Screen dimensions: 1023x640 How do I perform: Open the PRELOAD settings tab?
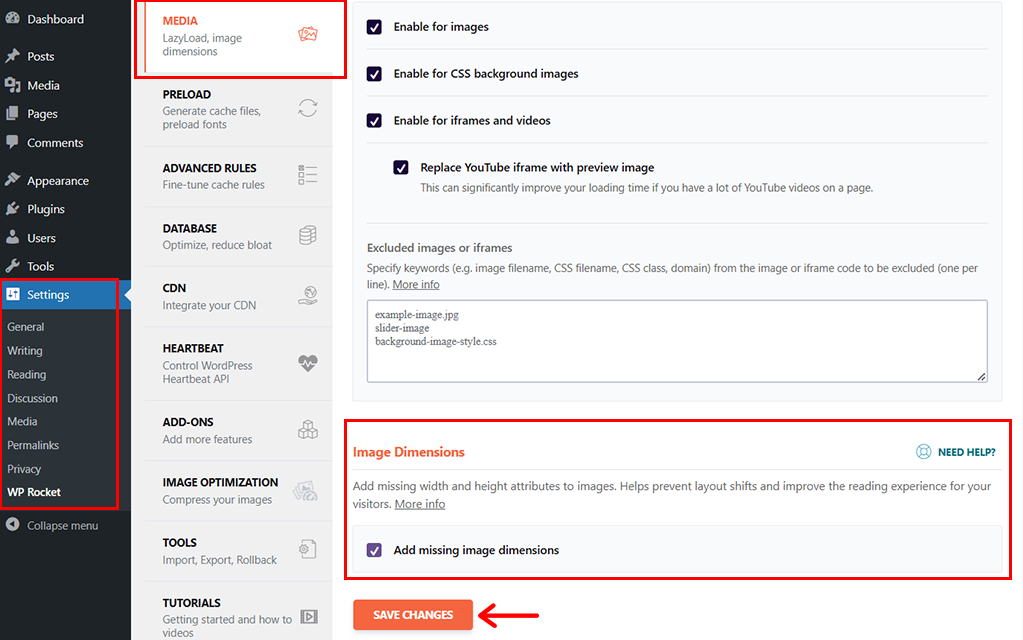click(x=238, y=109)
